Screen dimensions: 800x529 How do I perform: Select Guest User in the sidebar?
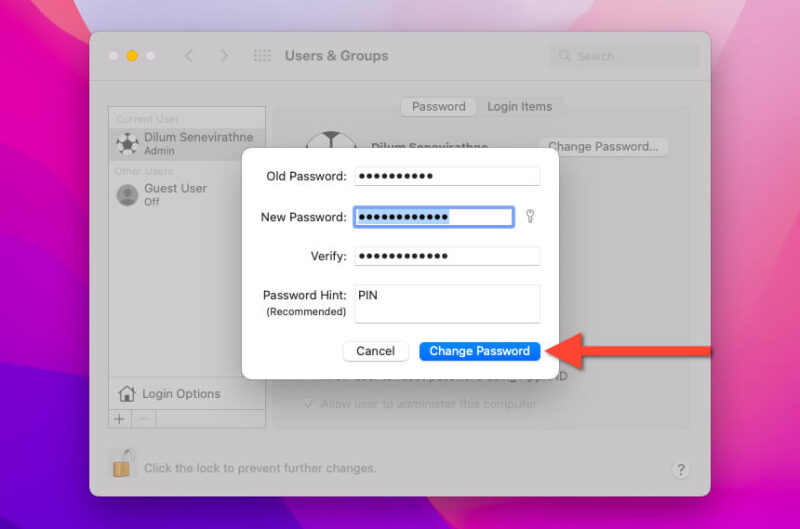click(x=176, y=194)
